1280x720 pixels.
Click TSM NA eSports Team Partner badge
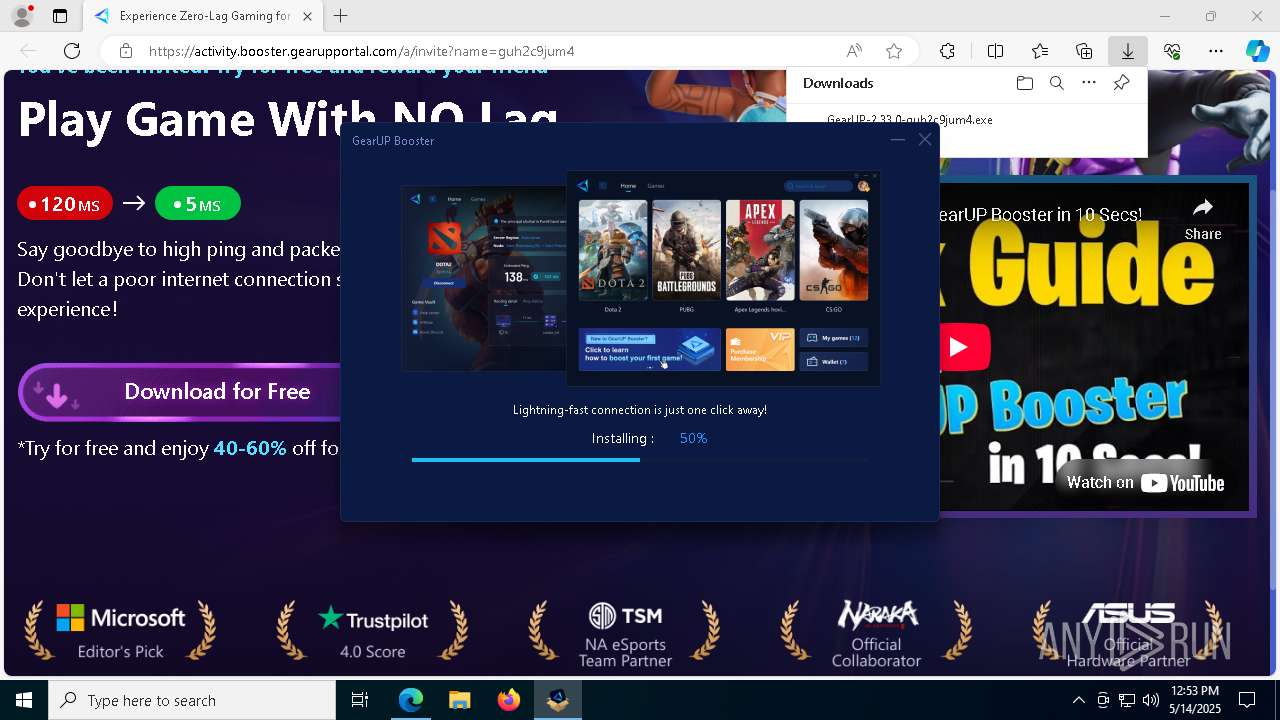tap(625, 633)
